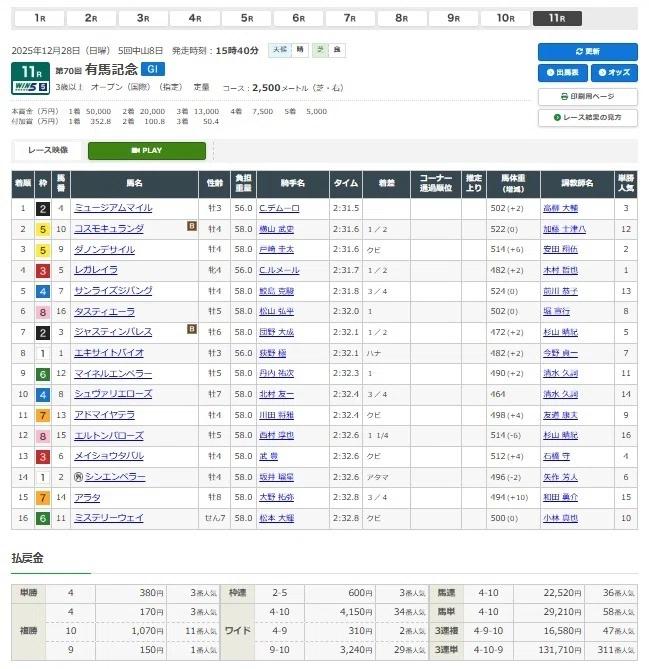
Task: Open horse シンエンペラー link
Action: (x=115, y=477)
